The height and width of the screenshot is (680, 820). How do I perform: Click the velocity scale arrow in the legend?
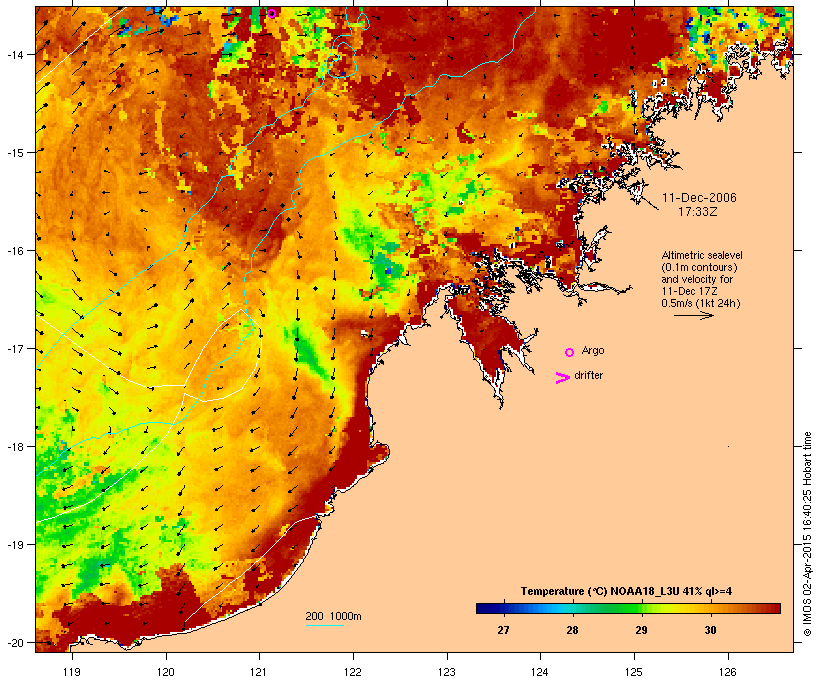[693, 315]
